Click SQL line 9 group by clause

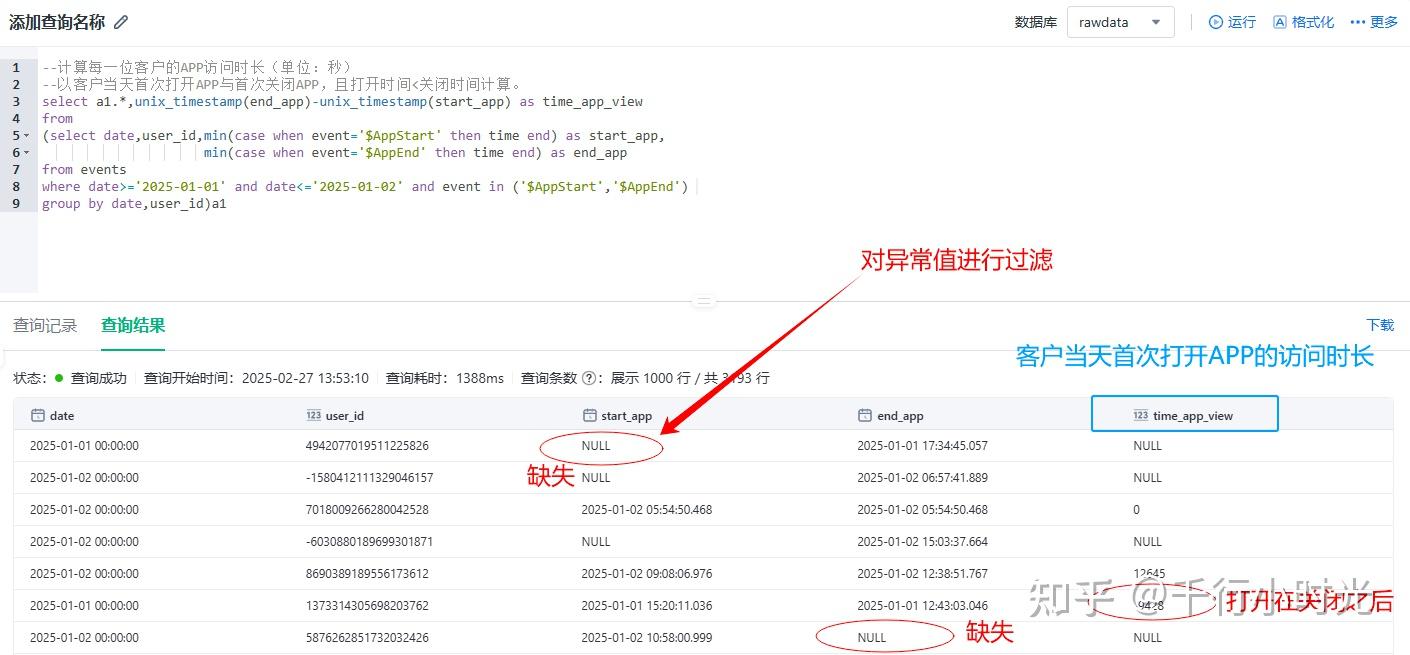134,204
